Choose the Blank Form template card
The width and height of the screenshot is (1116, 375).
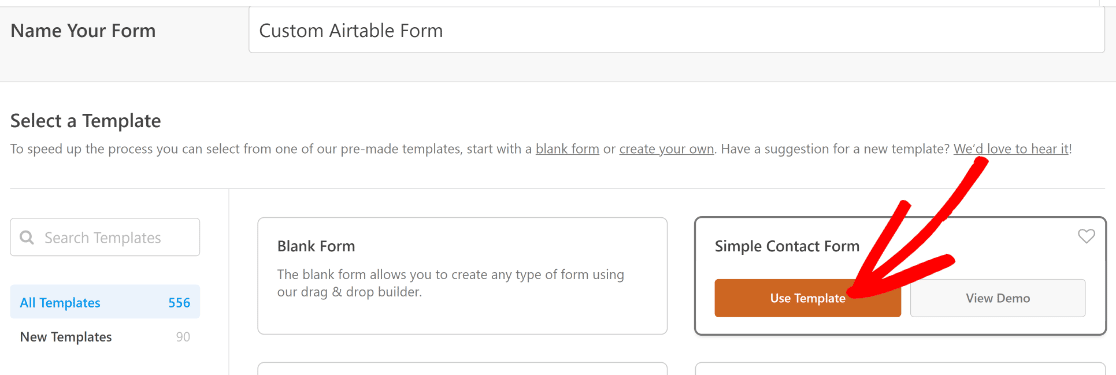pos(463,276)
